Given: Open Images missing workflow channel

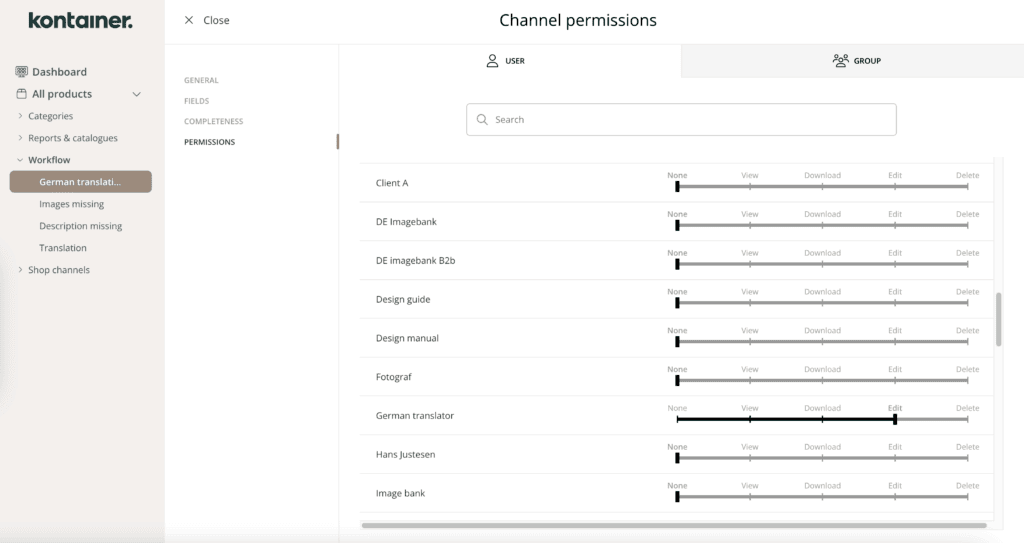Looking at the screenshot, I should coord(71,204).
